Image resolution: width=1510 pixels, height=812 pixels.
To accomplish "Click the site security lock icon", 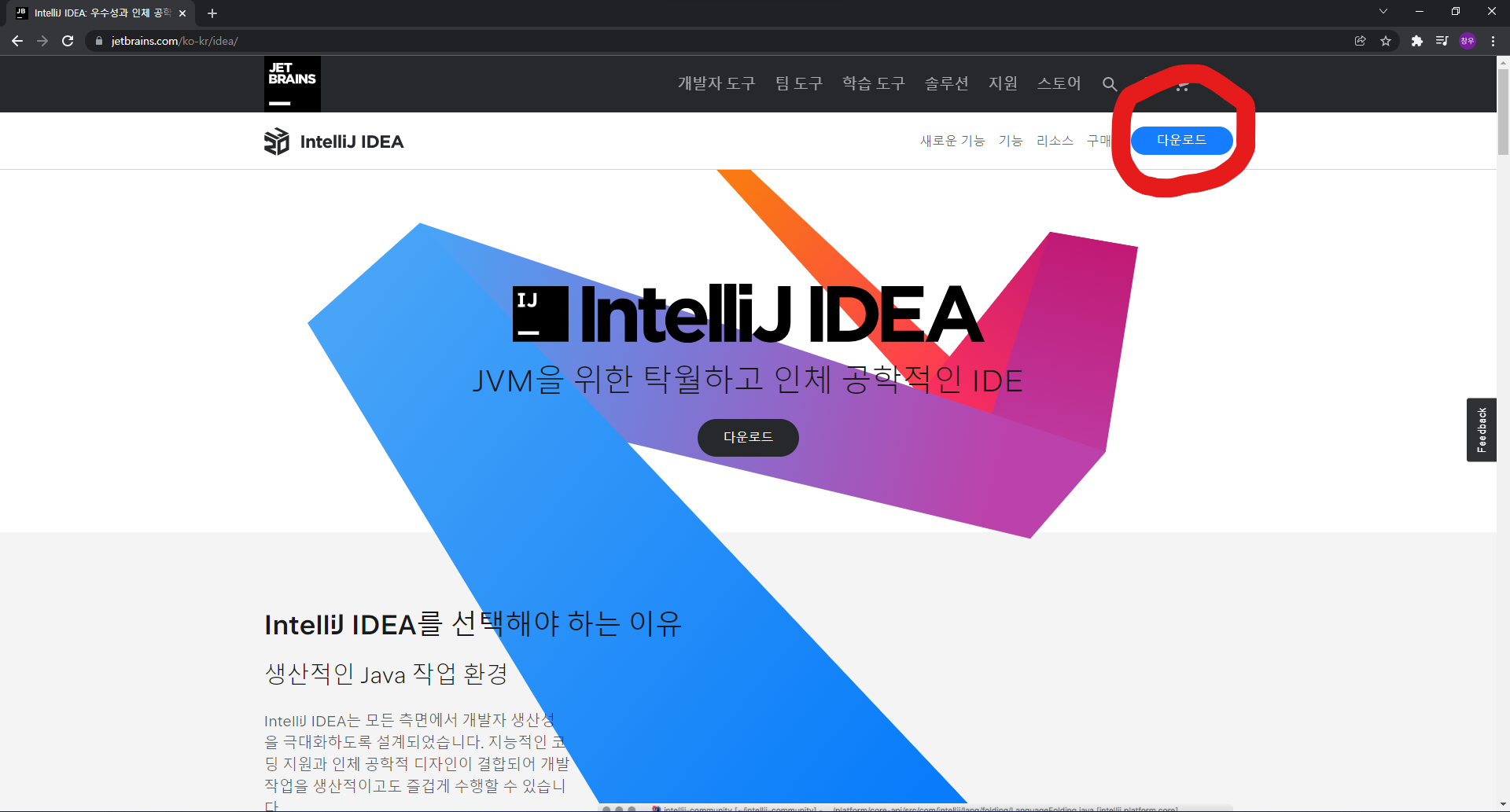I will pos(98,41).
